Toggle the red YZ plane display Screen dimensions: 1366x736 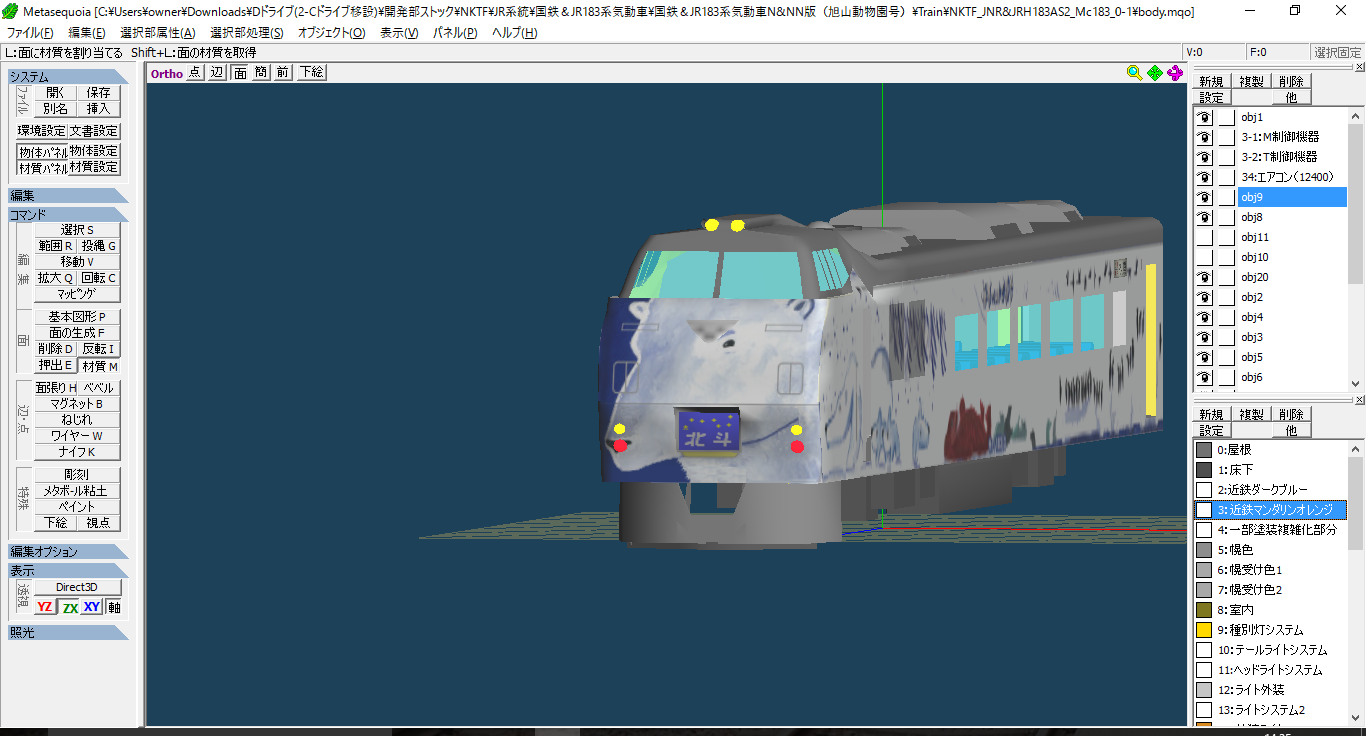[45, 607]
